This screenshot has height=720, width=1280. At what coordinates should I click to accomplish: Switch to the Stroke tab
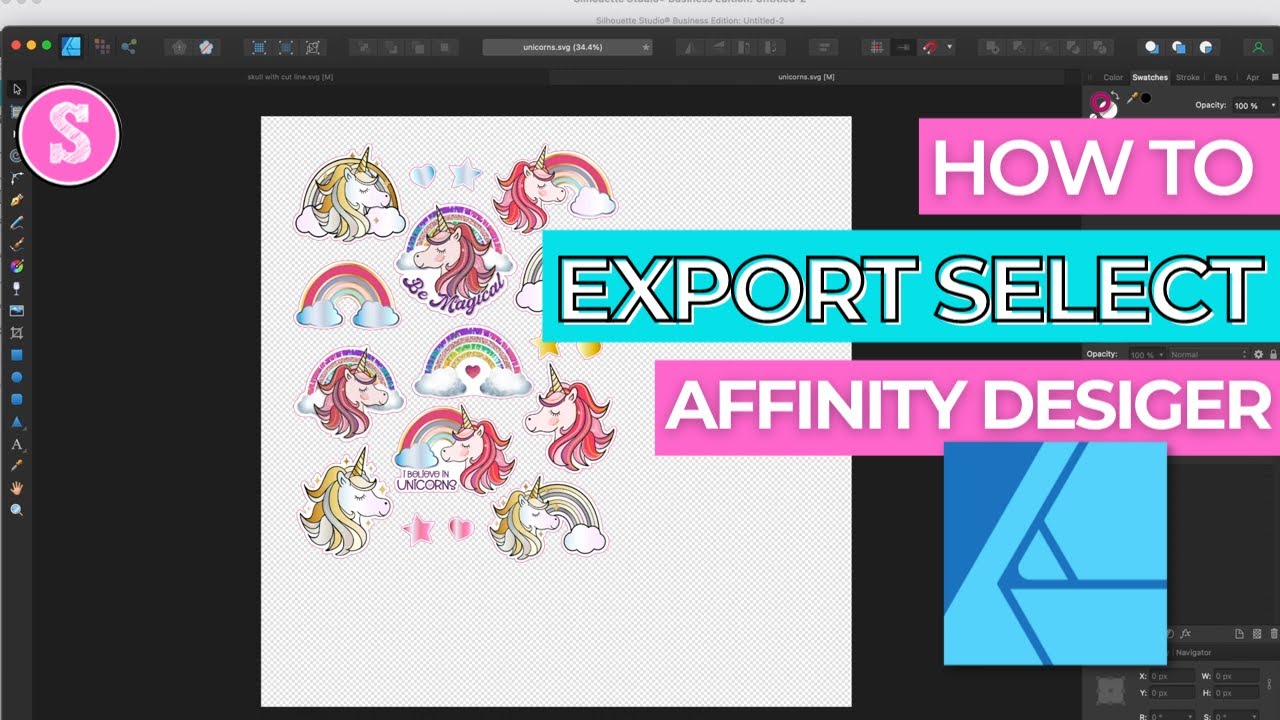[1188, 77]
